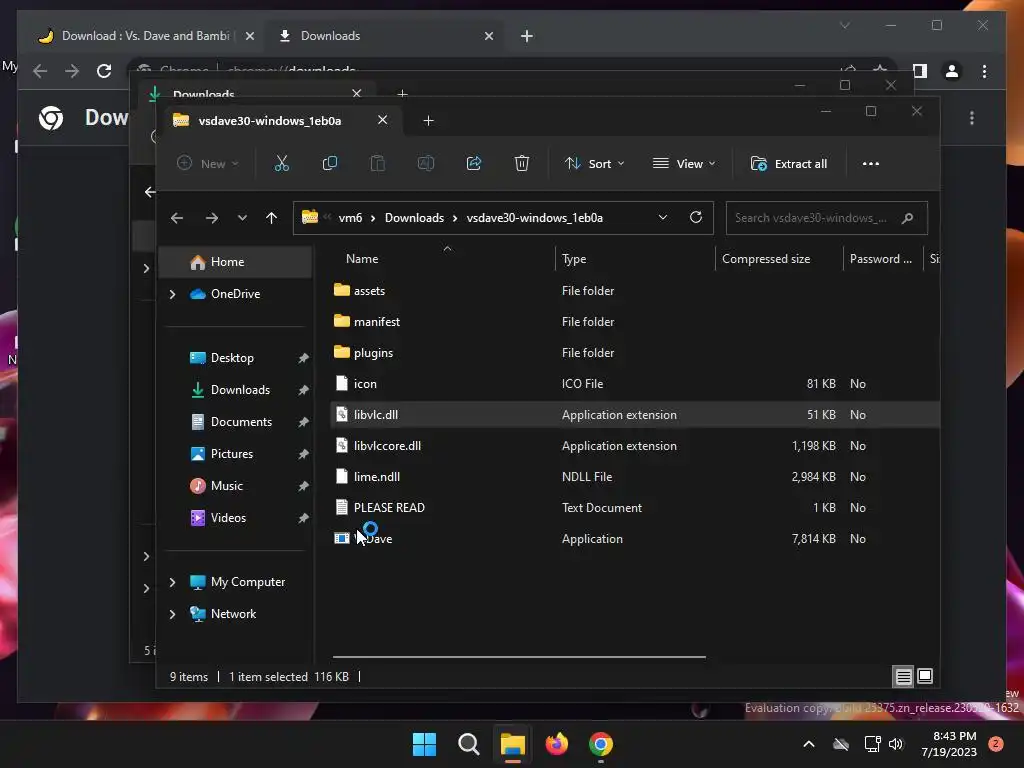Click the Paste clipboard icon
Image resolution: width=1024 pixels, height=768 pixels.
click(377, 163)
